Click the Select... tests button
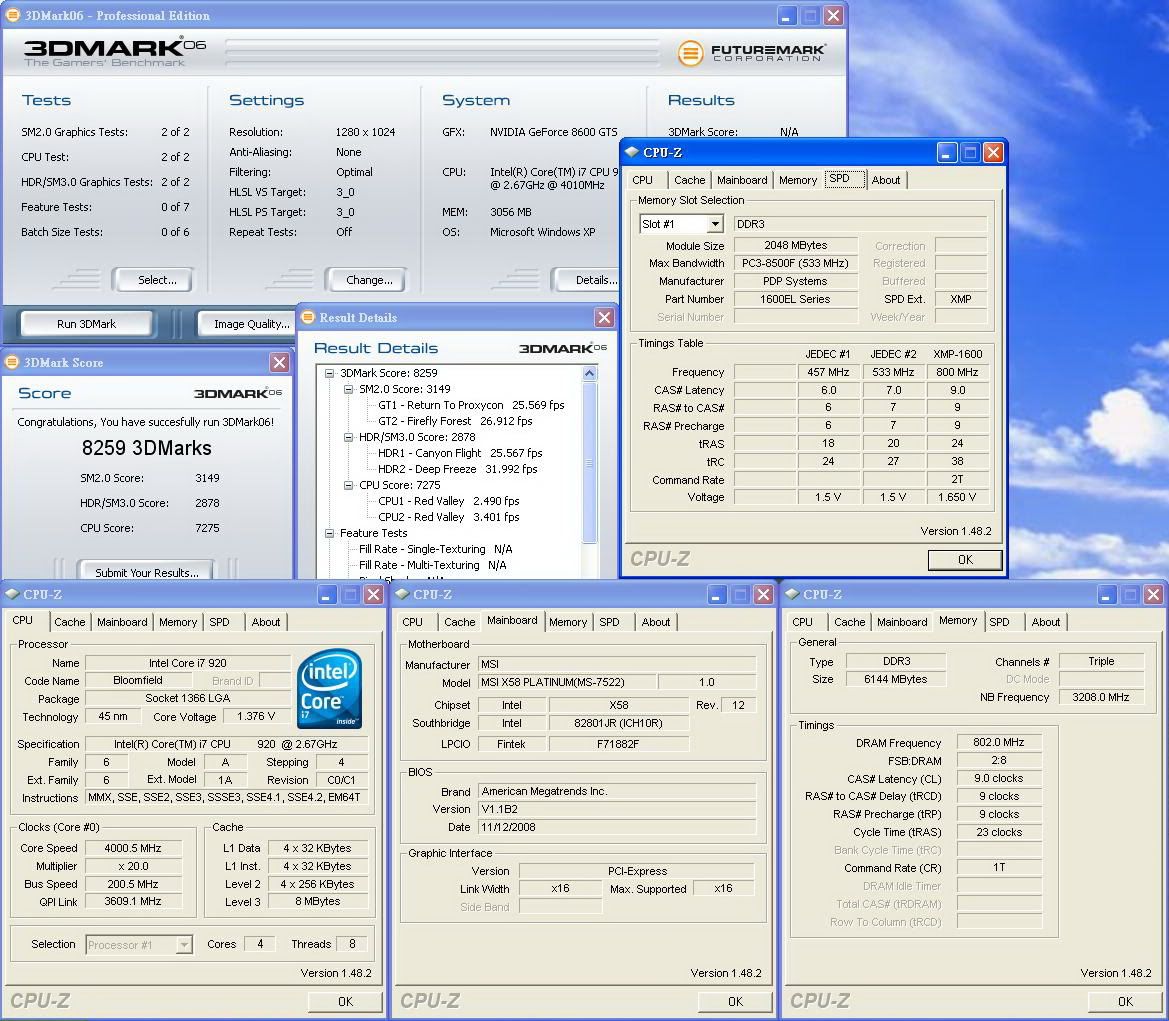This screenshot has width=1169, height=1021. (154, 280)
